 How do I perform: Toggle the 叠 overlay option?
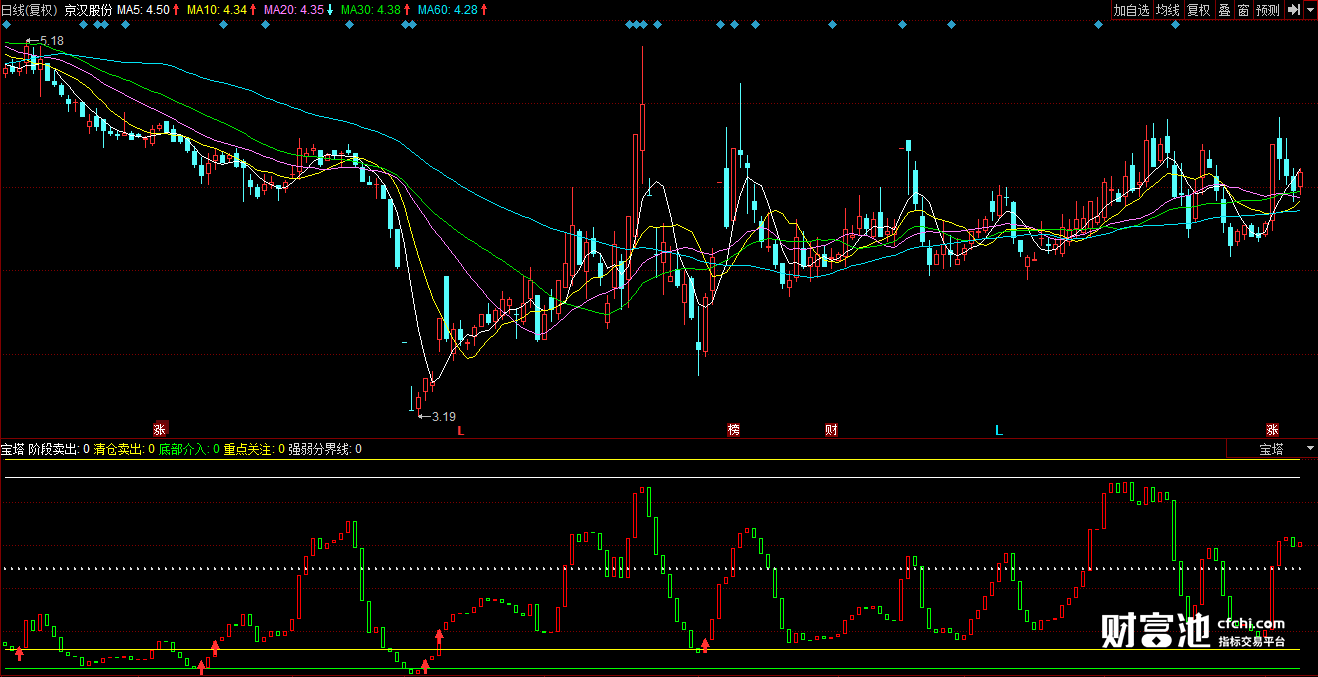(1224, 10)
